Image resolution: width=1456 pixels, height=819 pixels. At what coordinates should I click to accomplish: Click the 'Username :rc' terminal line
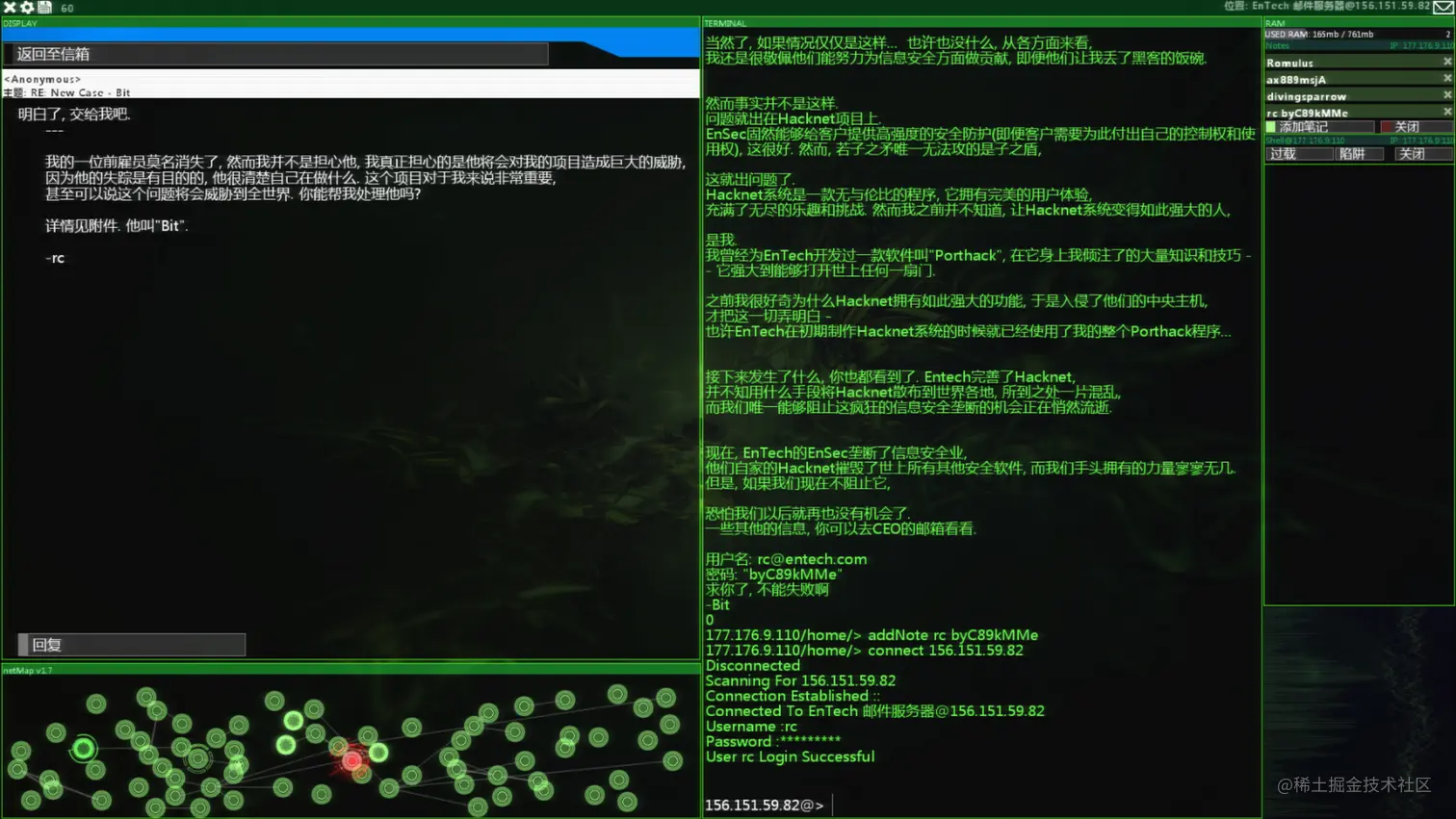[x=751, y=727]
